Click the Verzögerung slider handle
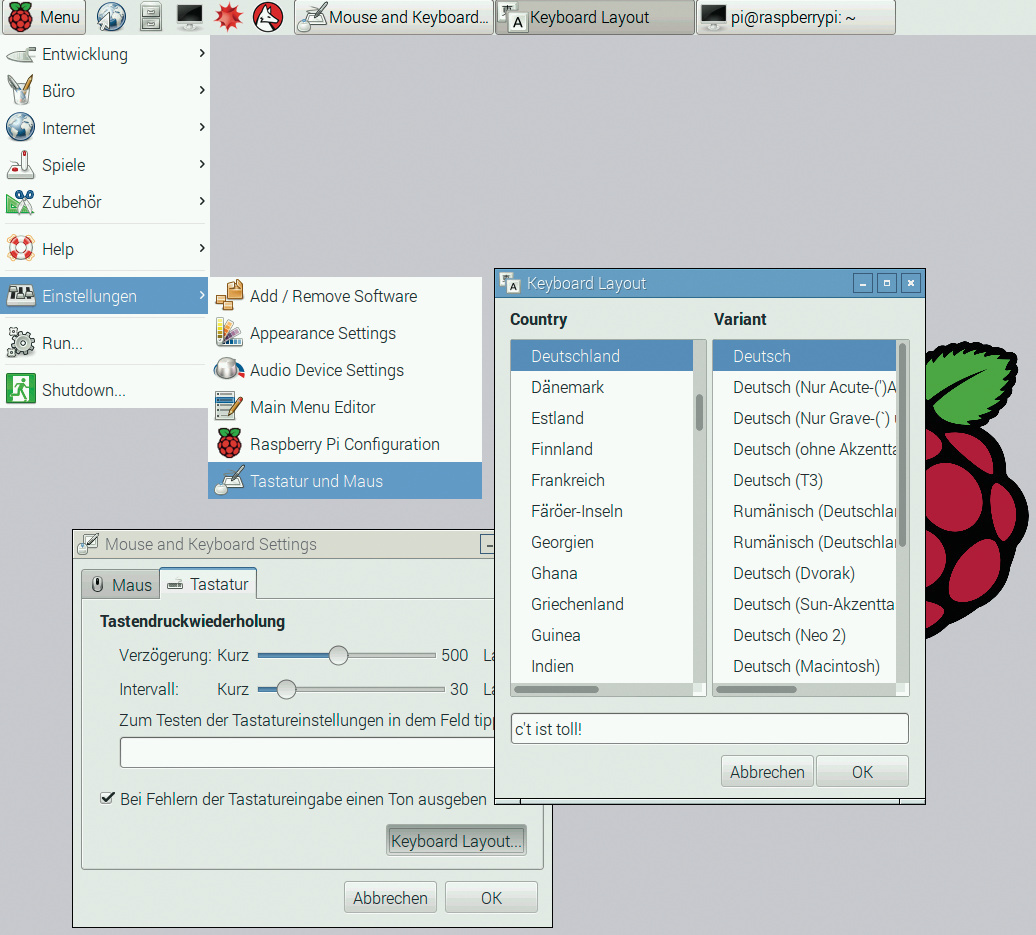 338,655
